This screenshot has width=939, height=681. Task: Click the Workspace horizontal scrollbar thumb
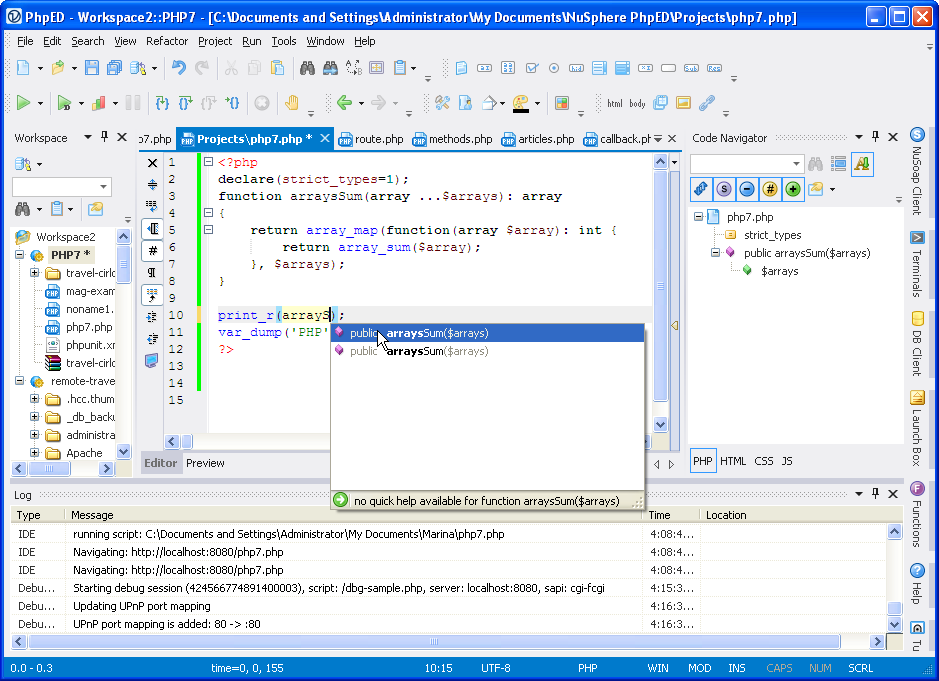click(49, 468)
